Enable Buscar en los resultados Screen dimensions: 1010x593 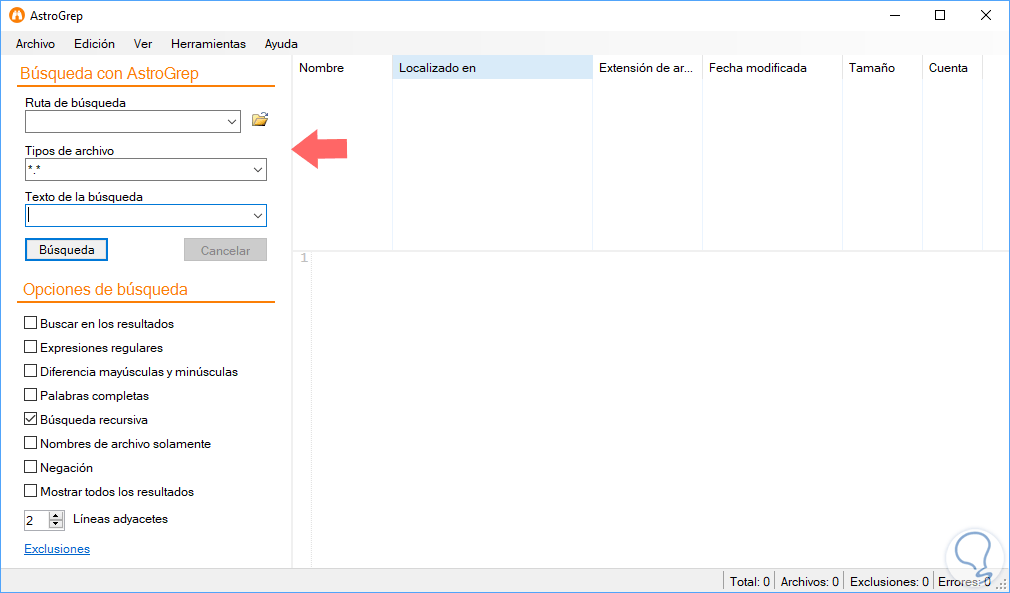(x=30, y=323)
